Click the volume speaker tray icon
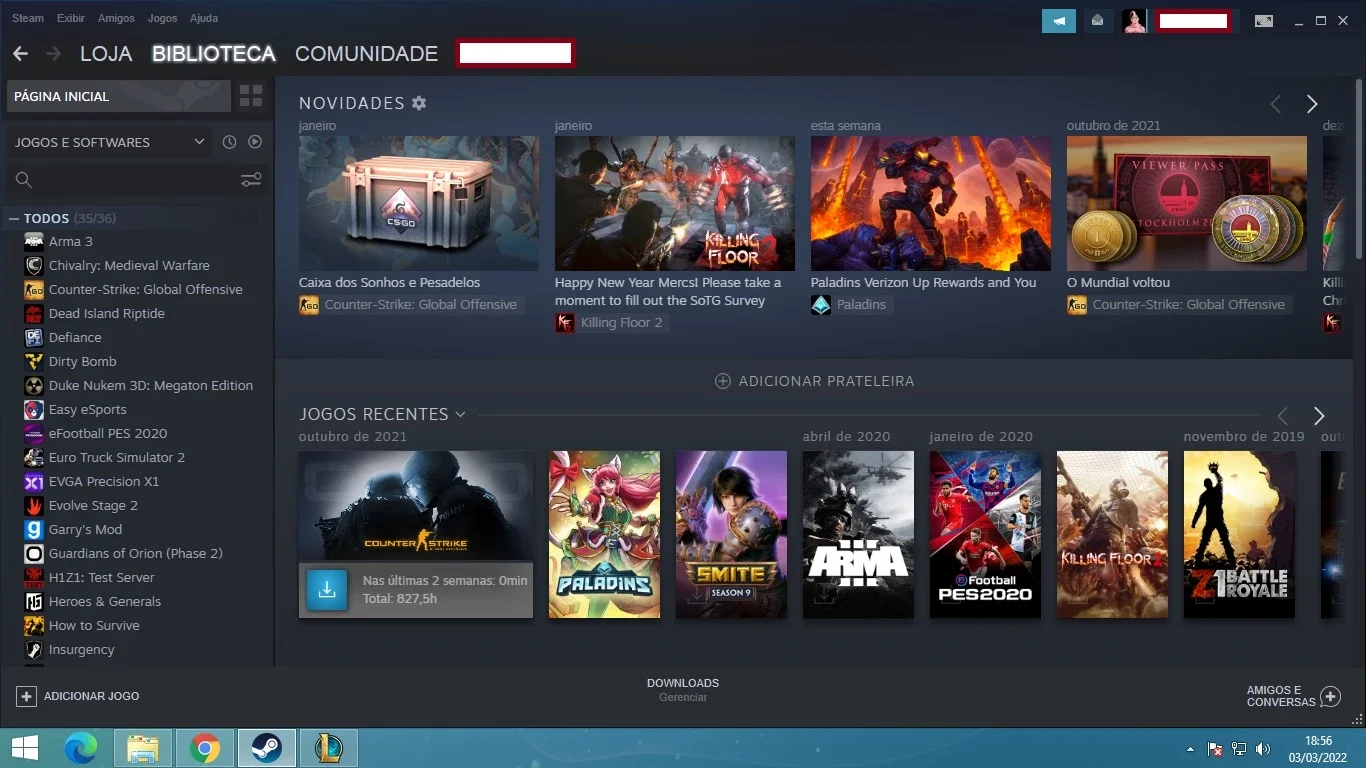The height and width of the screenshot is (768, 1366). pyautogui.click(x=1263, y=748)
